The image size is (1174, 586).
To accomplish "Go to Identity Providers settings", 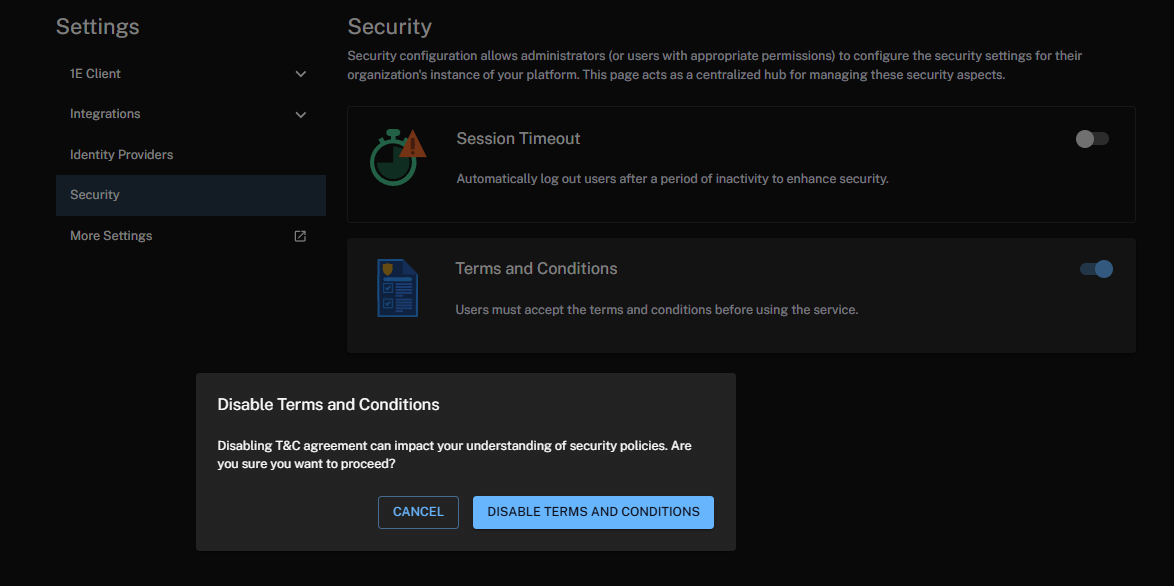I will pyautogui.click(x=121, y=155).
